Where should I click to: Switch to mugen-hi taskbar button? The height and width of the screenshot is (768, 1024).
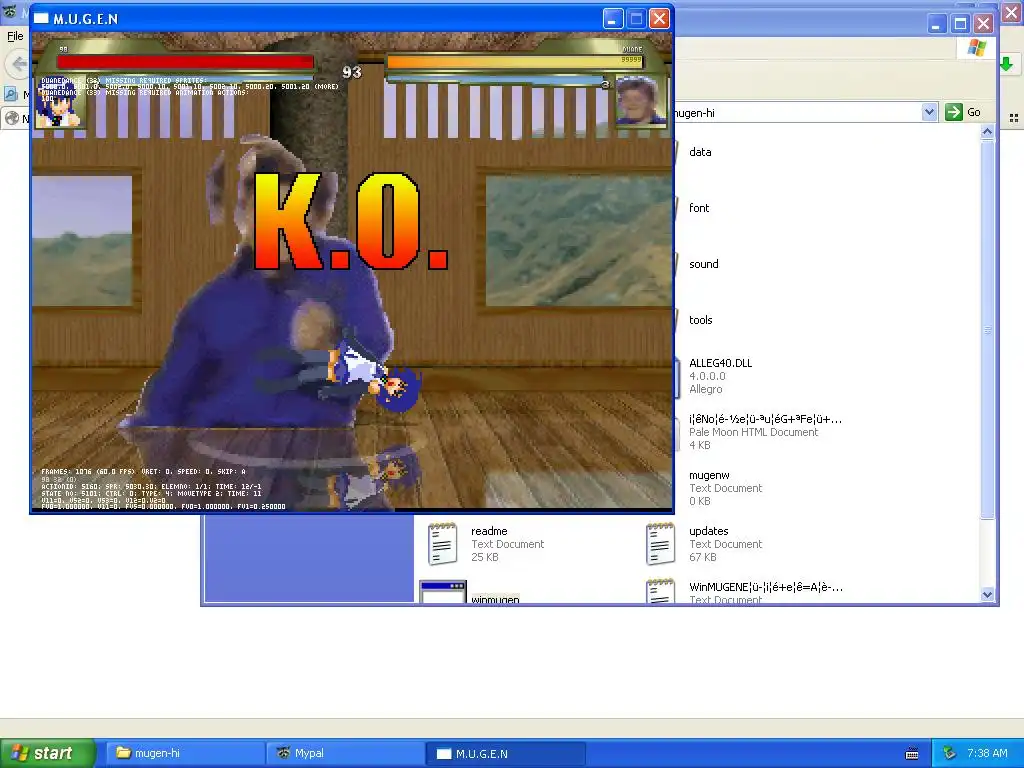click(185, 753)
